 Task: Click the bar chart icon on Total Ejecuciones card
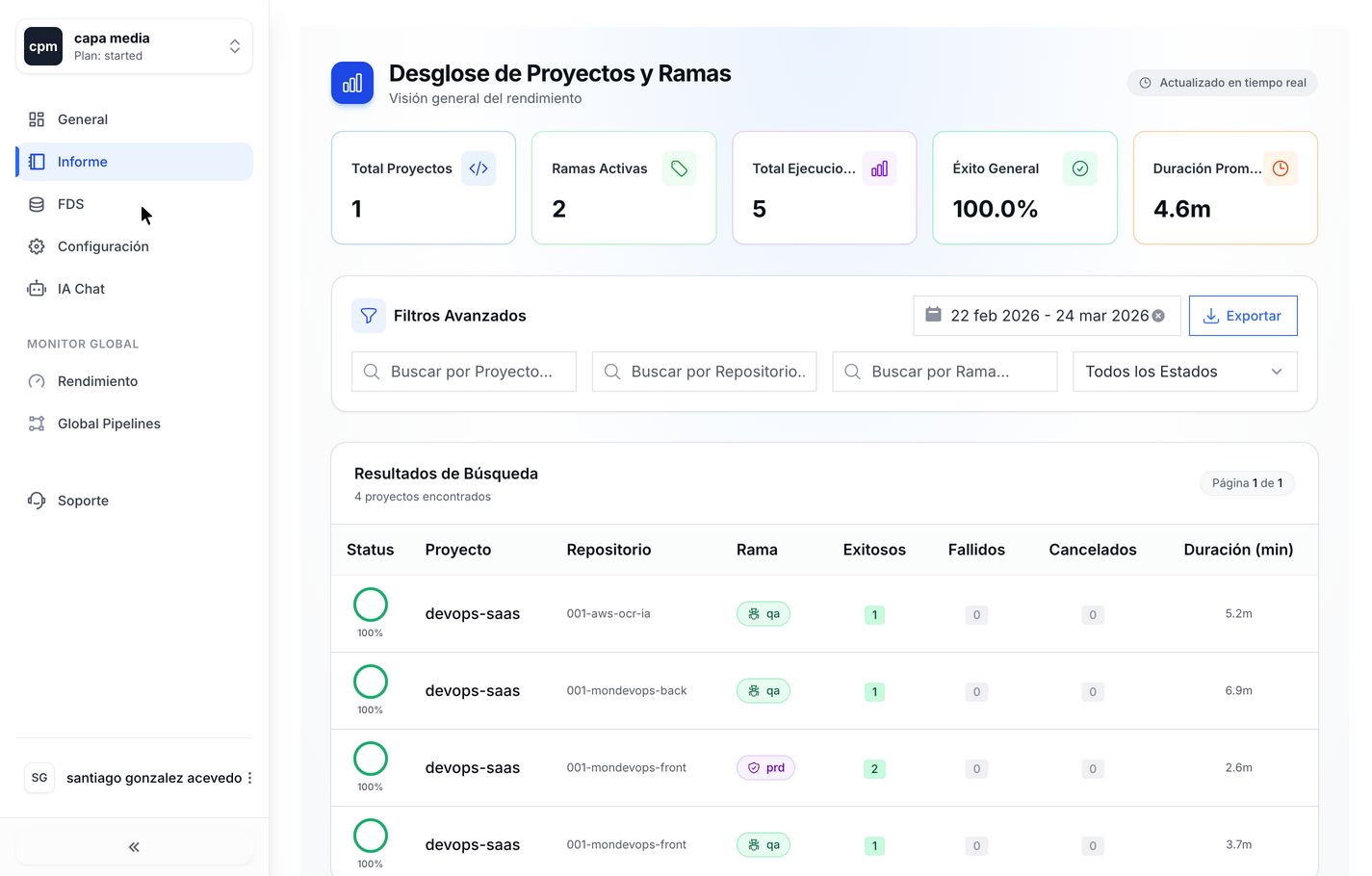click(879, 168)
